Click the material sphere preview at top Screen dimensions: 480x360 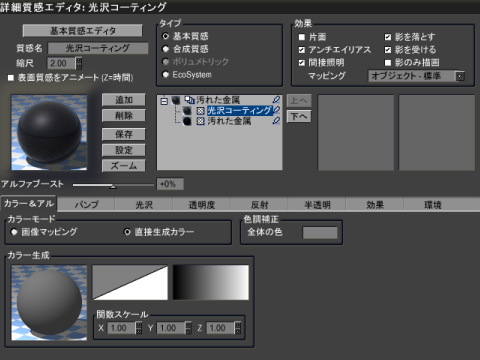coord(49,132)
